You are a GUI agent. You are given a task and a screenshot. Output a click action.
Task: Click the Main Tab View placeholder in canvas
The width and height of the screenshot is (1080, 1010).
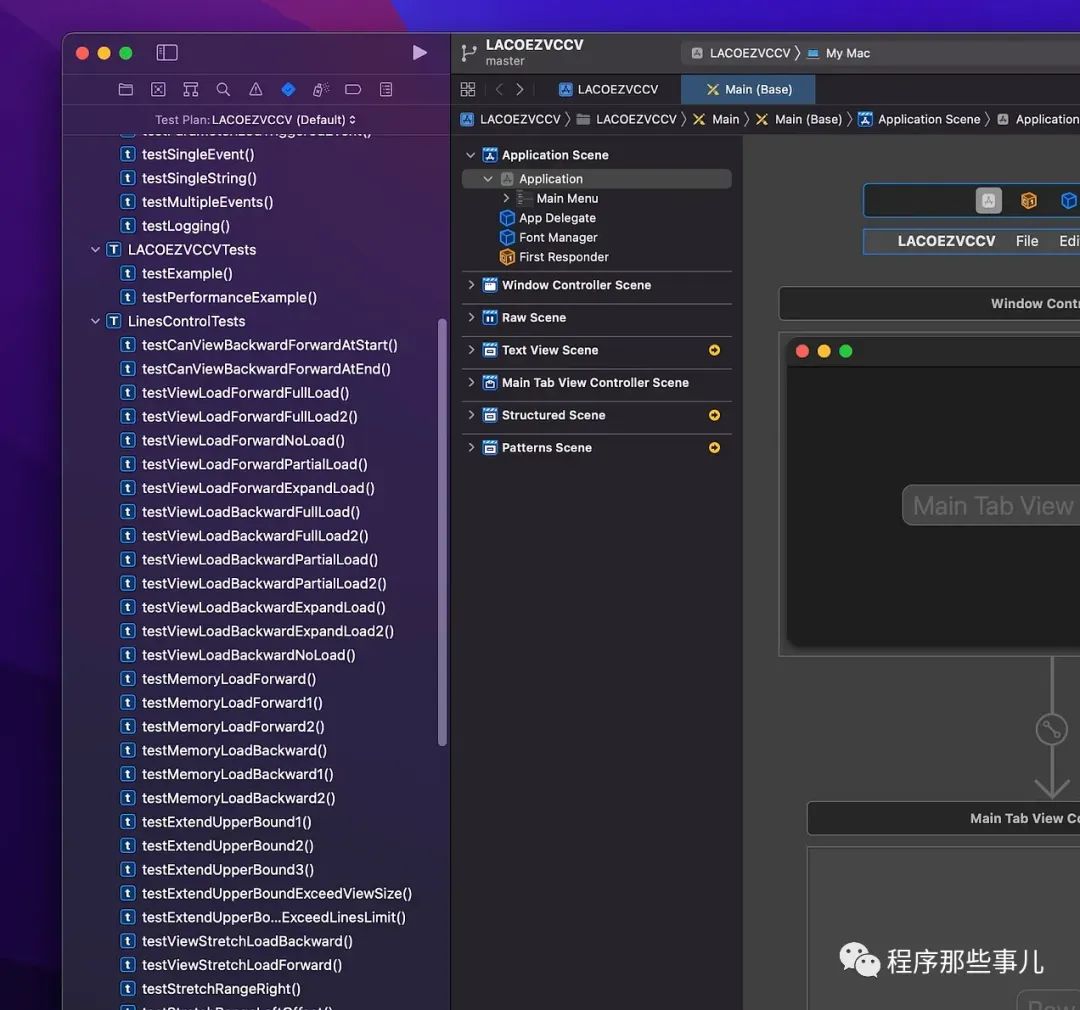[x=991, y=506]
